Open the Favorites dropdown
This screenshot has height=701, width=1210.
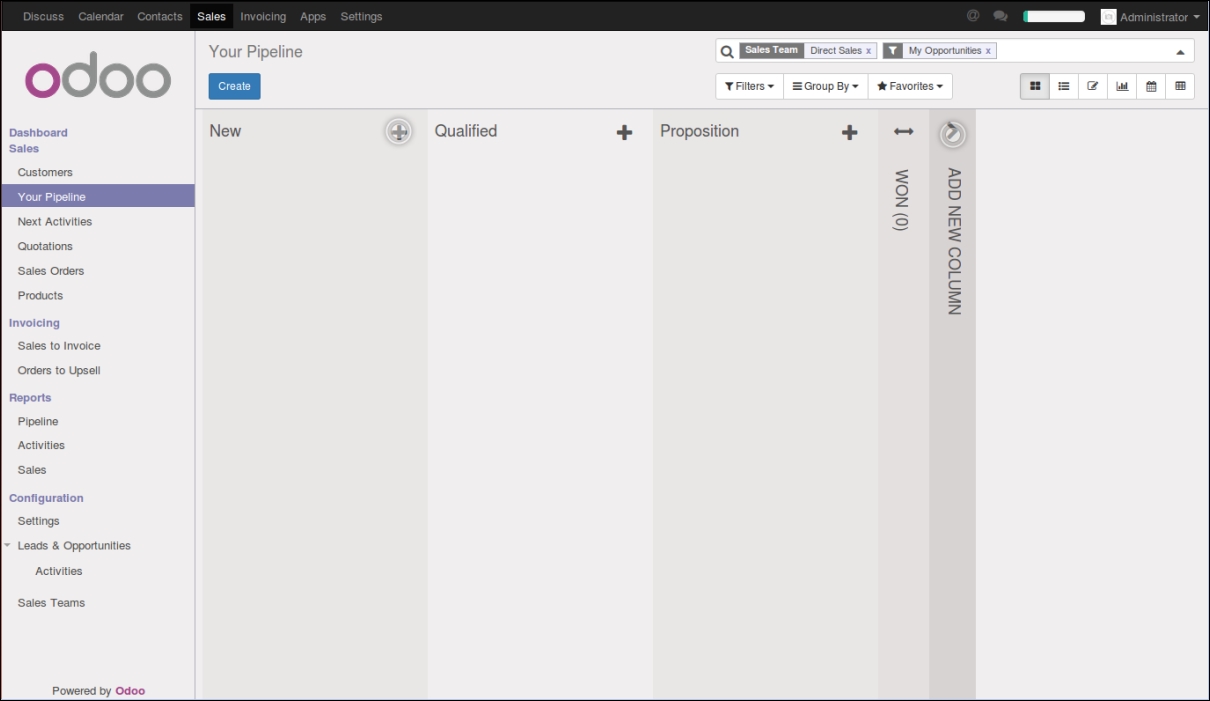pos(910,86)
